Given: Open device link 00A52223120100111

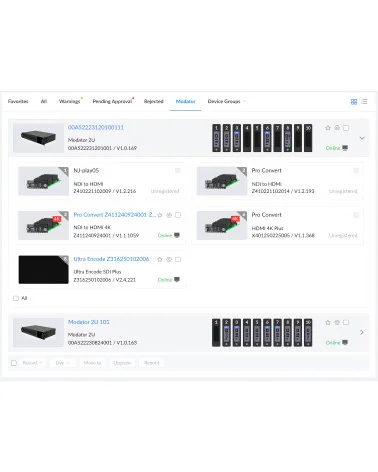Looking at the screenshot, I should [x=96, y=127].
